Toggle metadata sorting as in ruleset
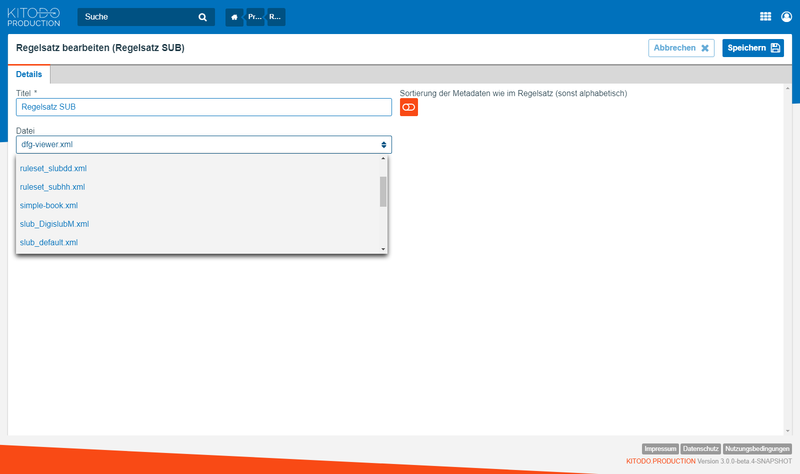Screen dimensions: 800x474 pyautogui.click(x=408, y=108)
